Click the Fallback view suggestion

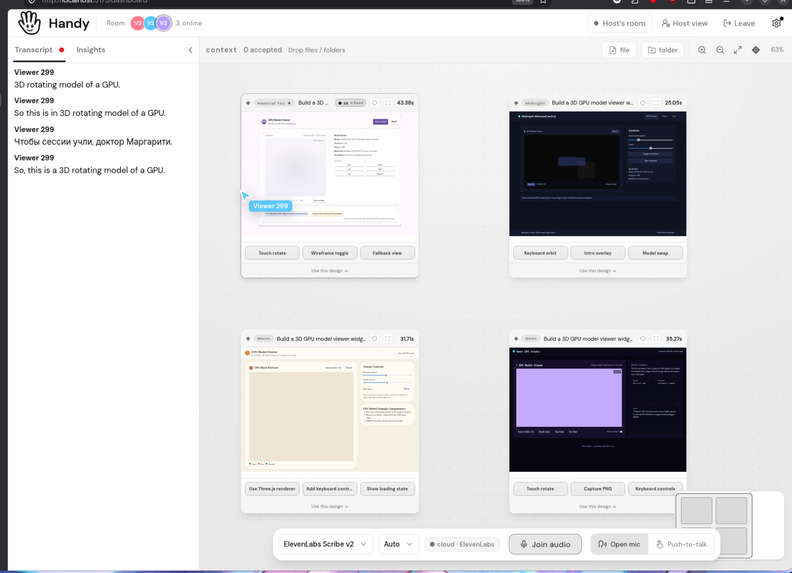click(x=387, y=253)
